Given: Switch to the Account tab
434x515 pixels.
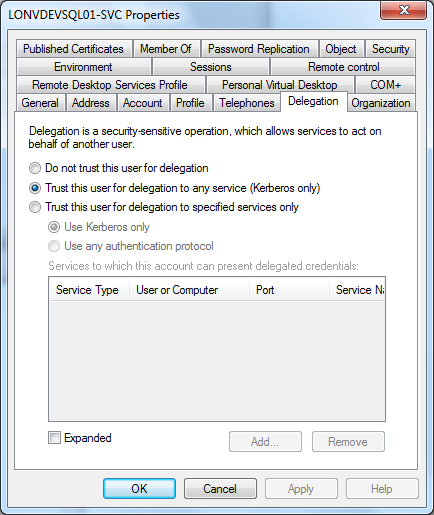Looking at the screenshot, I should tap(143, 103).
